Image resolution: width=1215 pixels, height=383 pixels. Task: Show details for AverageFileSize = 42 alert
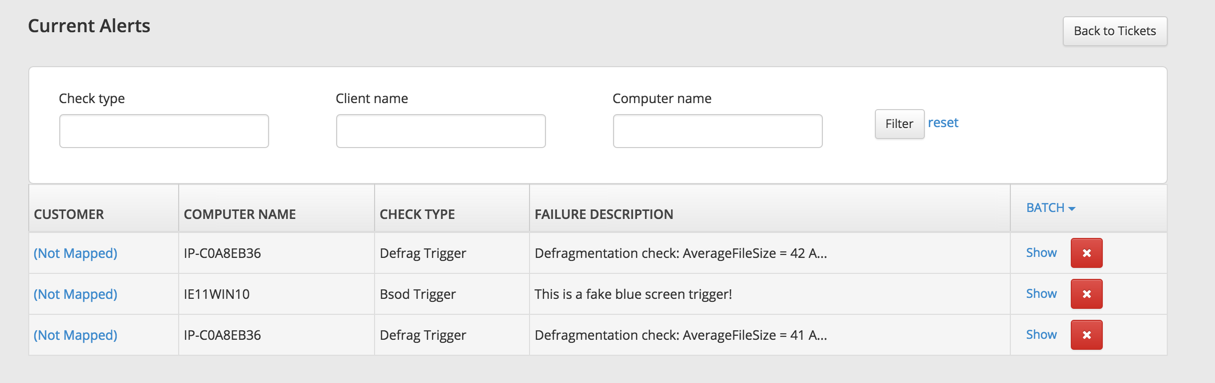pyautogui.click(x=1041, y=253)
